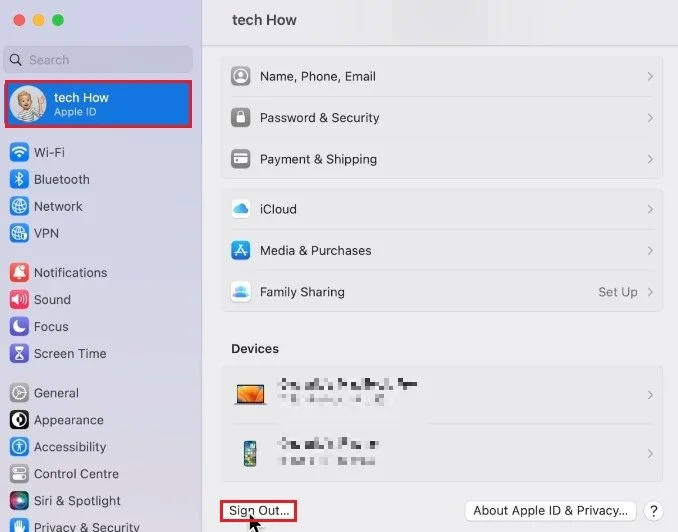678x532 pixels.
Task: Open the Notifications bell icon
Action: coord(19,272)
